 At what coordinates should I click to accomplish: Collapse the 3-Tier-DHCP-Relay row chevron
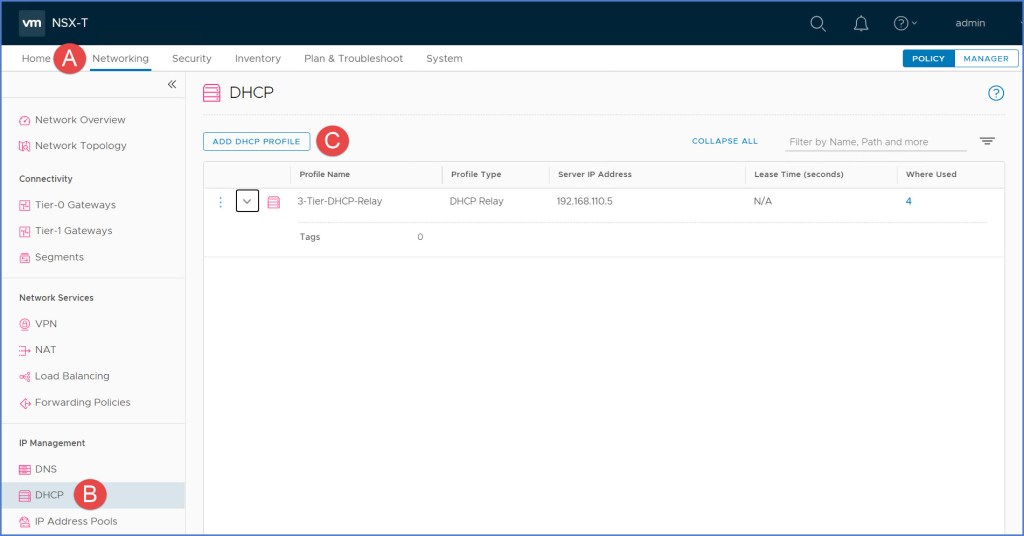(247, 202)
